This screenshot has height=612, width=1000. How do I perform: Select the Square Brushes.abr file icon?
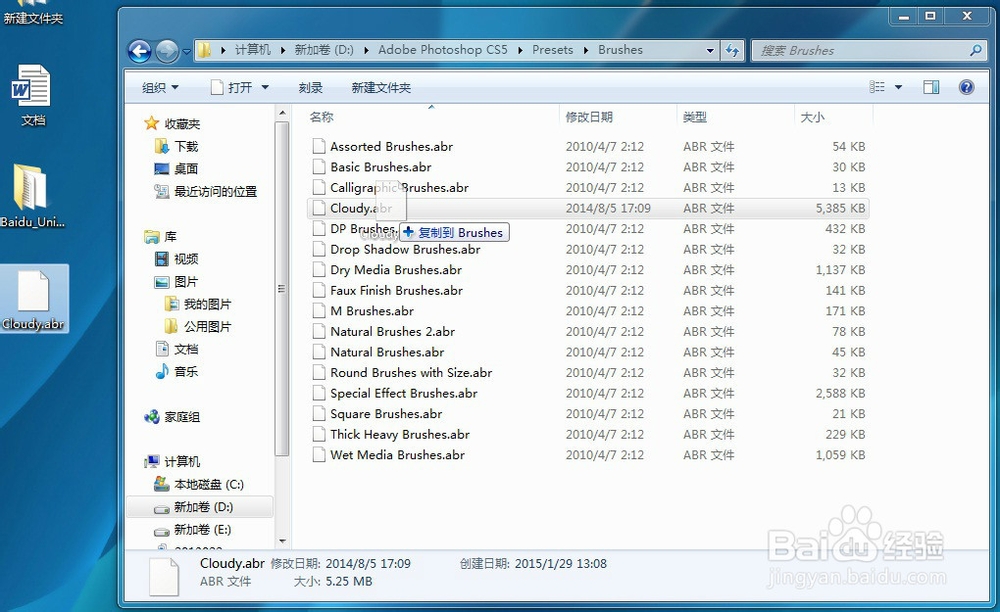[319, 414]
